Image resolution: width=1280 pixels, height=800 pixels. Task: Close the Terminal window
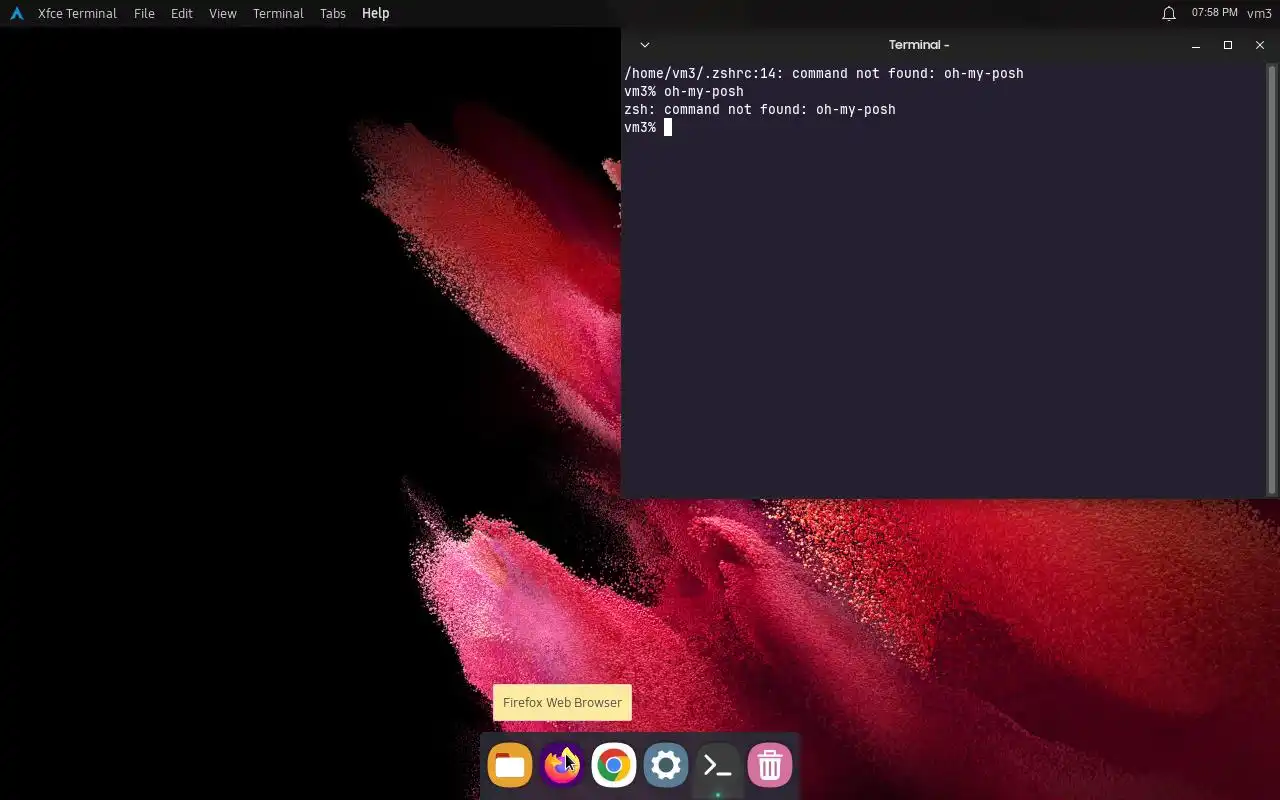coord(1260,45)
